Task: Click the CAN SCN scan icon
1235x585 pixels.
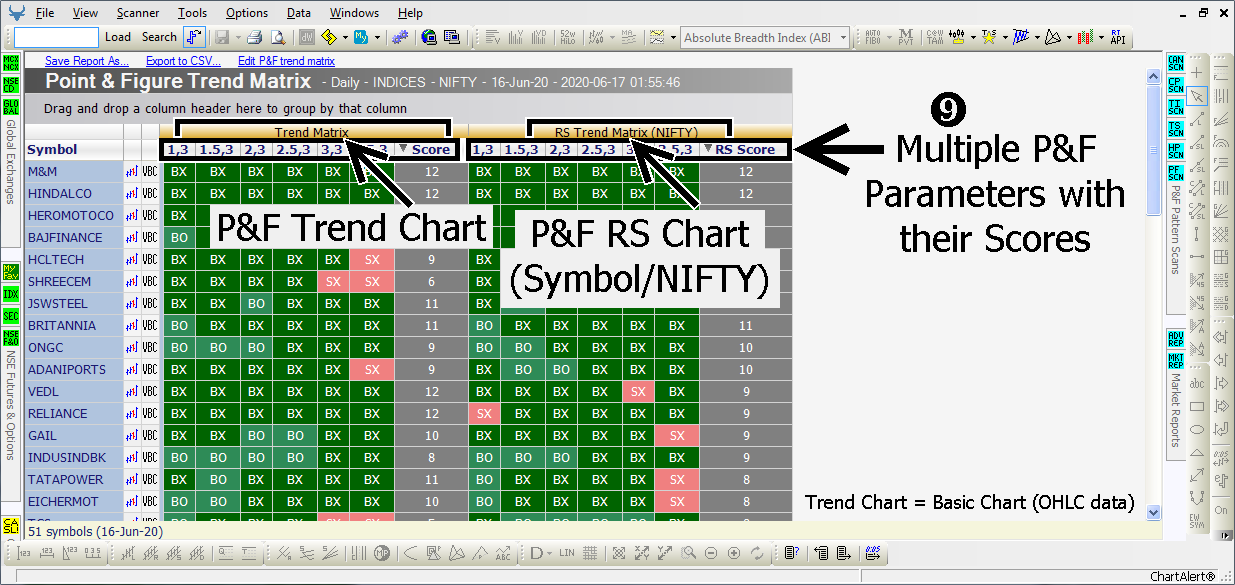Action: [x=1175, y=64]
